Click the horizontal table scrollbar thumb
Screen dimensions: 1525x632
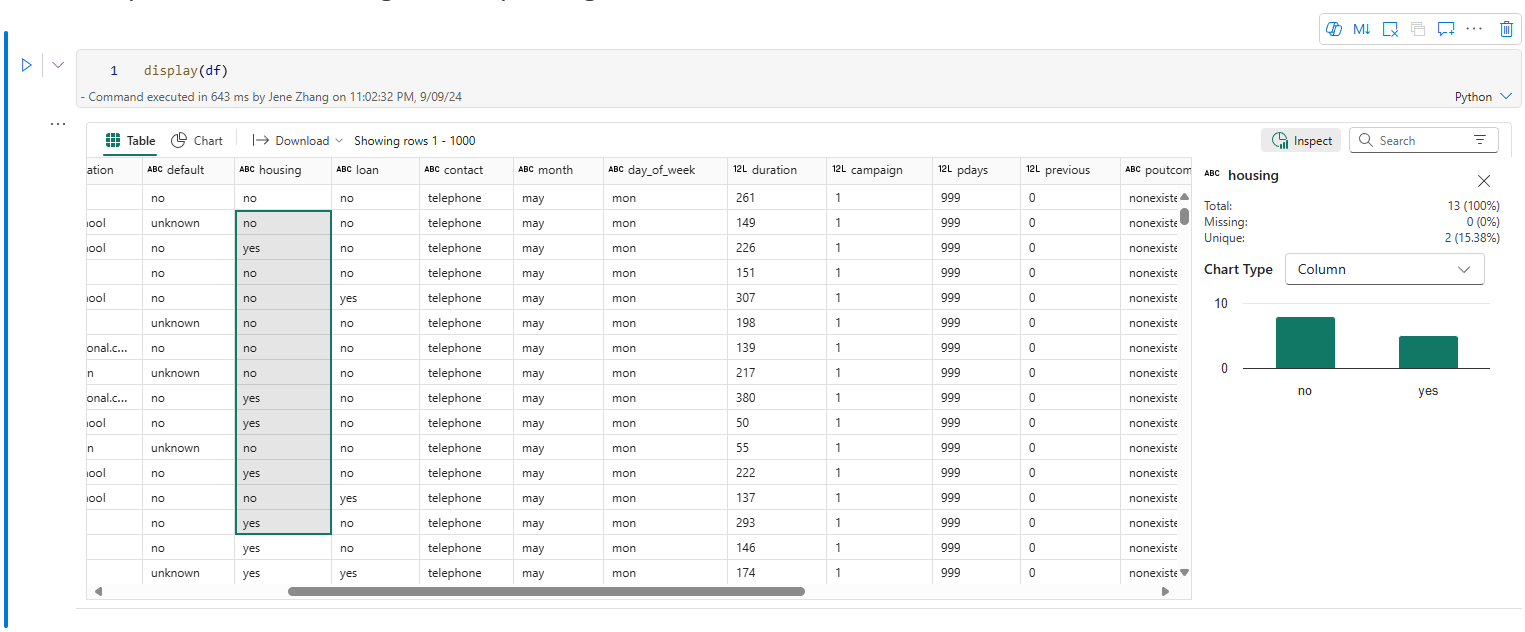546,591
